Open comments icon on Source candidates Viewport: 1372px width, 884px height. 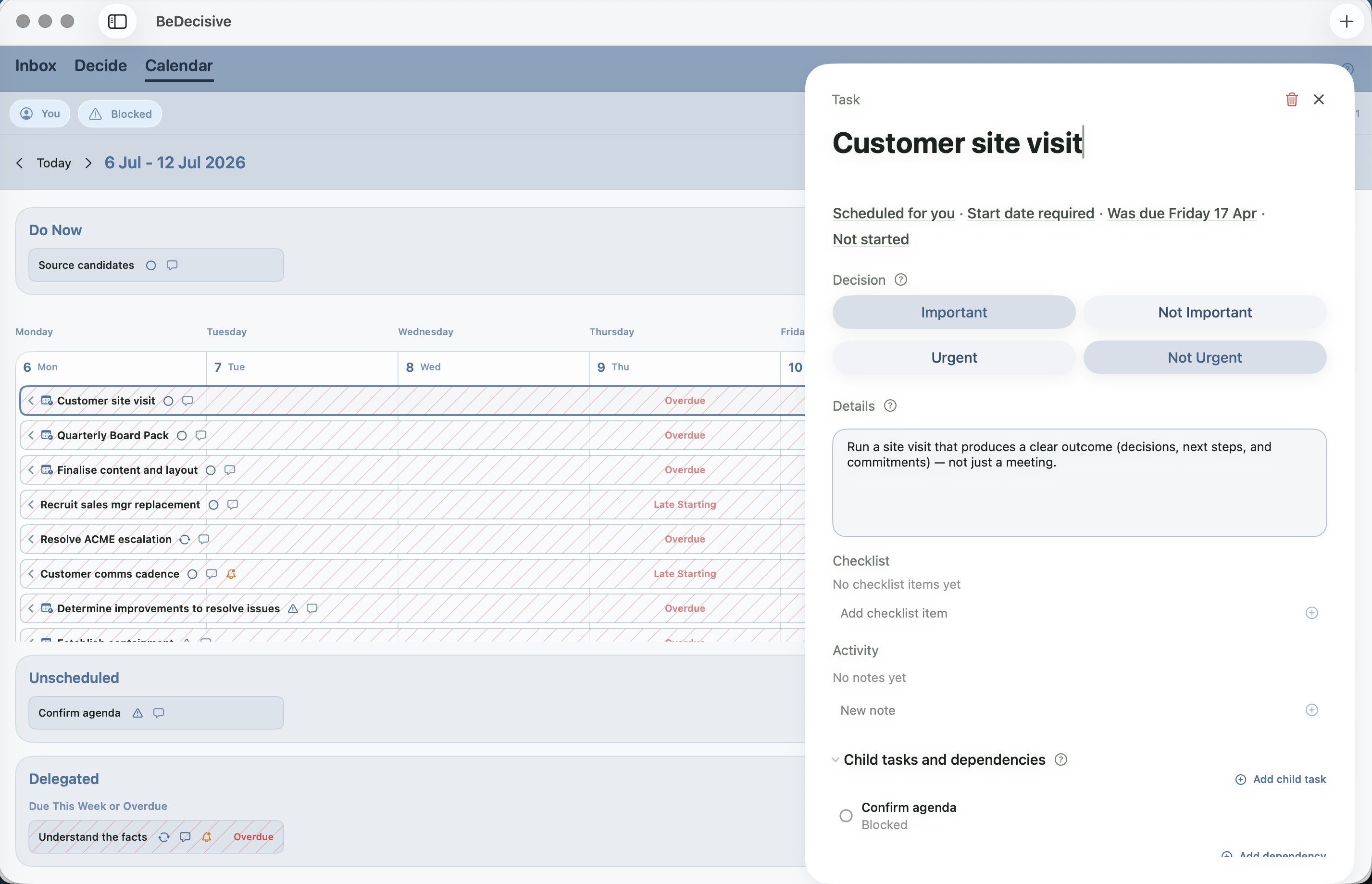172,265
